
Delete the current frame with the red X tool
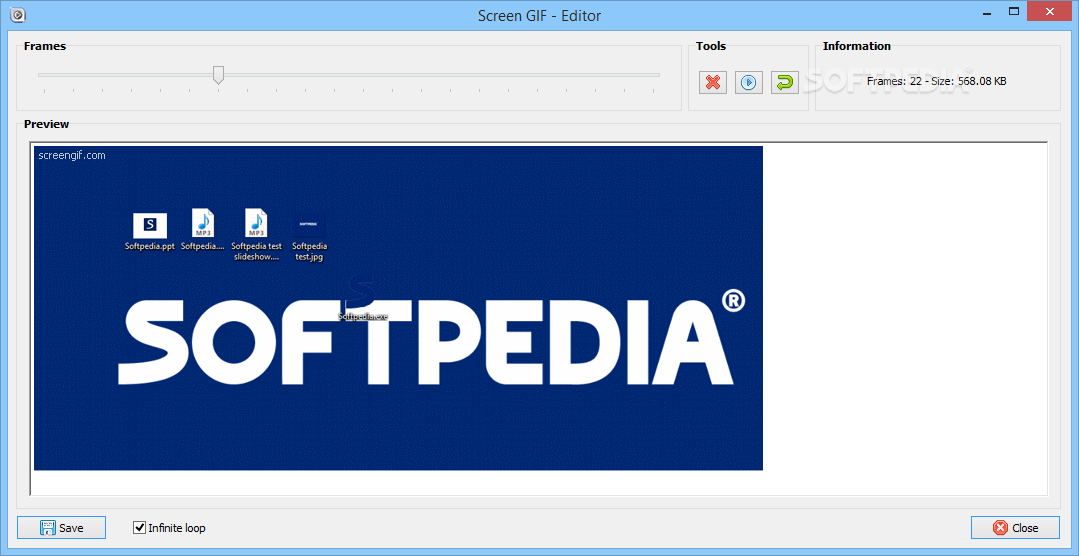click(713, 83)
